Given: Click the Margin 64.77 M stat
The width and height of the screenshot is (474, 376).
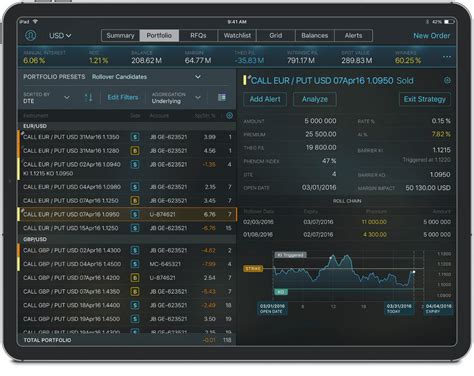Looking at the screenshot, I should pos(198,57).
